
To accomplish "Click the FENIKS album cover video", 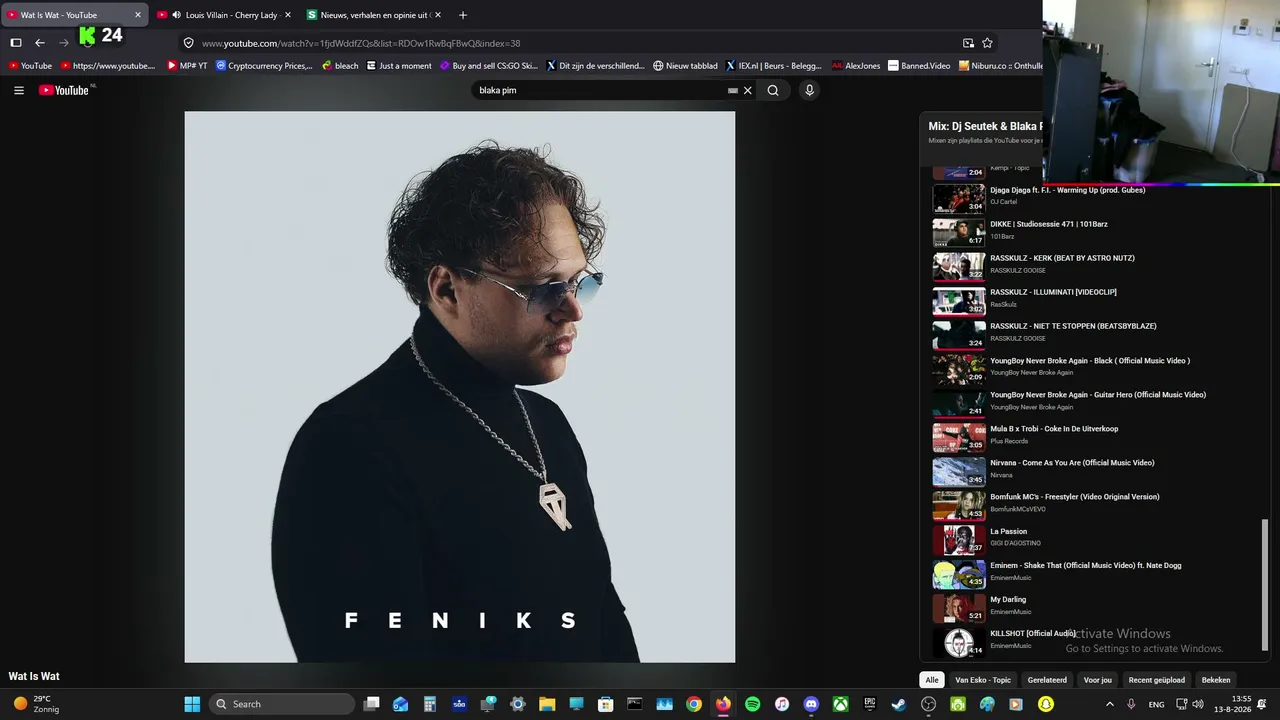I will (x=460, y=387).
